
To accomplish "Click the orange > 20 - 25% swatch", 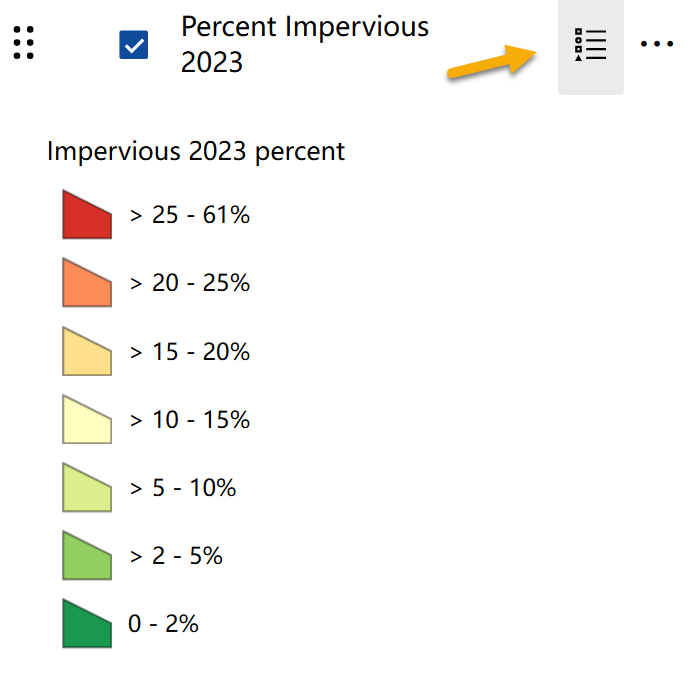I will coord(86,284).
